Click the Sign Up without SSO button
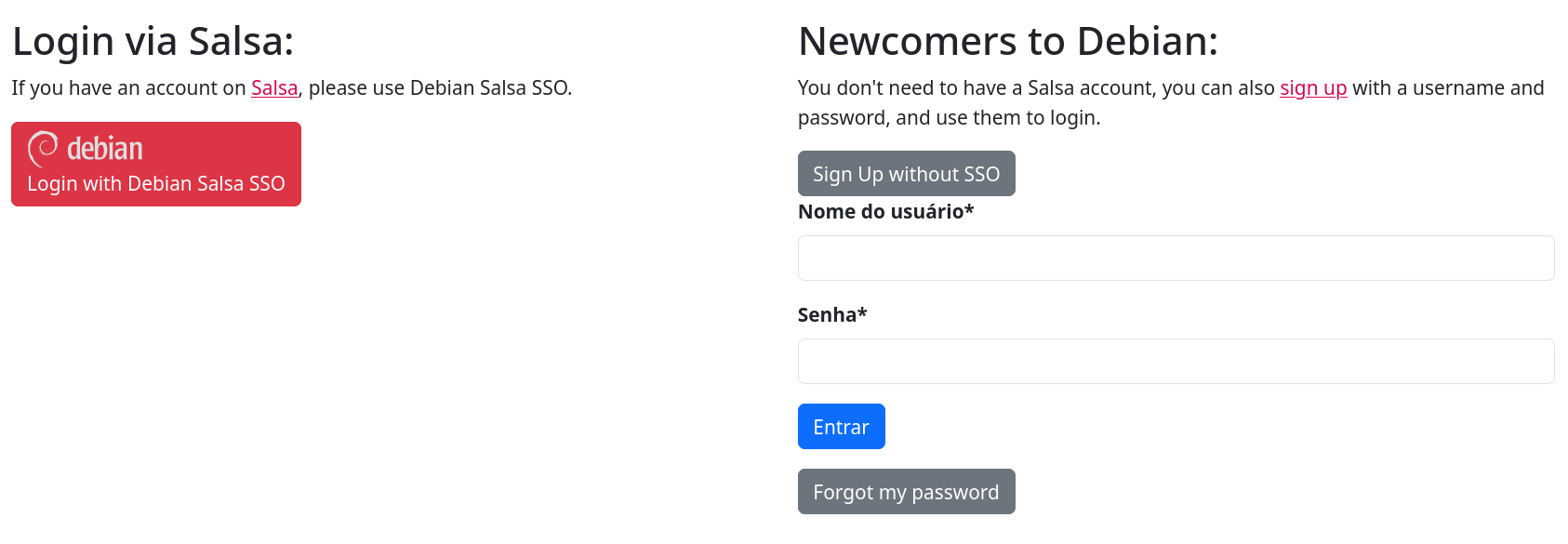Image resolution: width=1568 pixels, height=544 pixels. pos(907,174)
